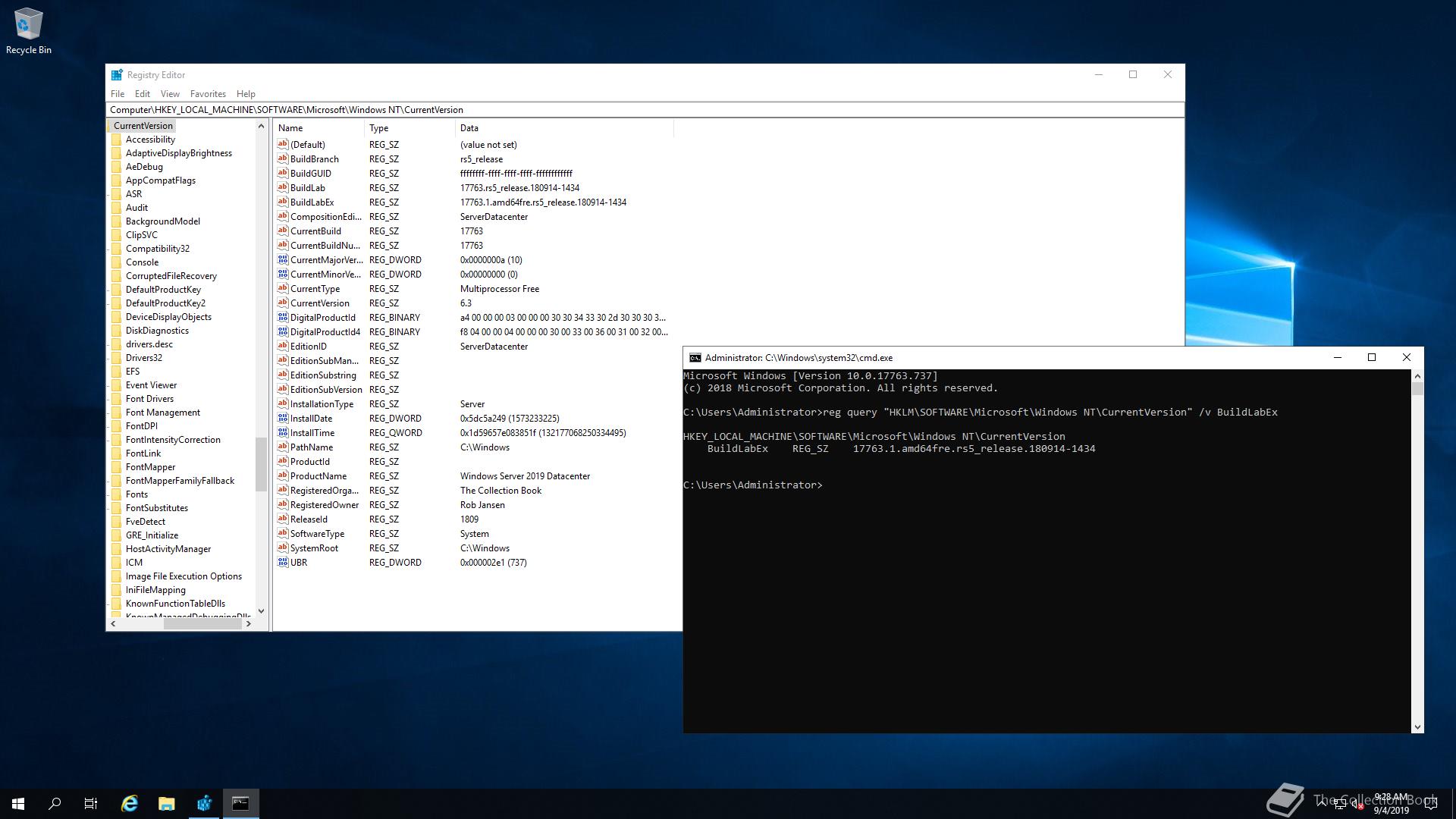
Task: Select the Image File Execution Options key
Action: [184, 576]
